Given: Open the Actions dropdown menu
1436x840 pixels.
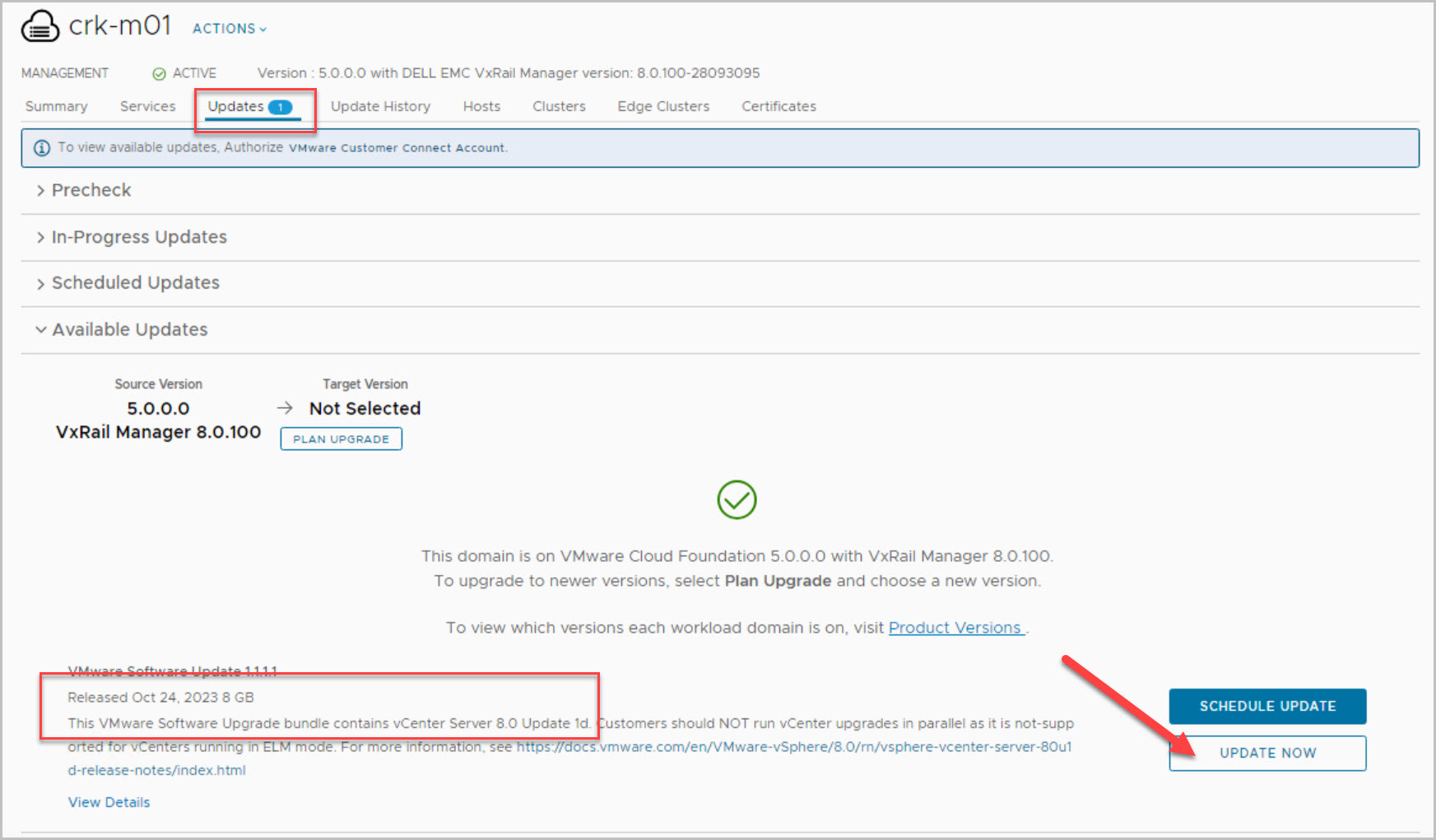Looking at the screenshot, I should (230, 29).
